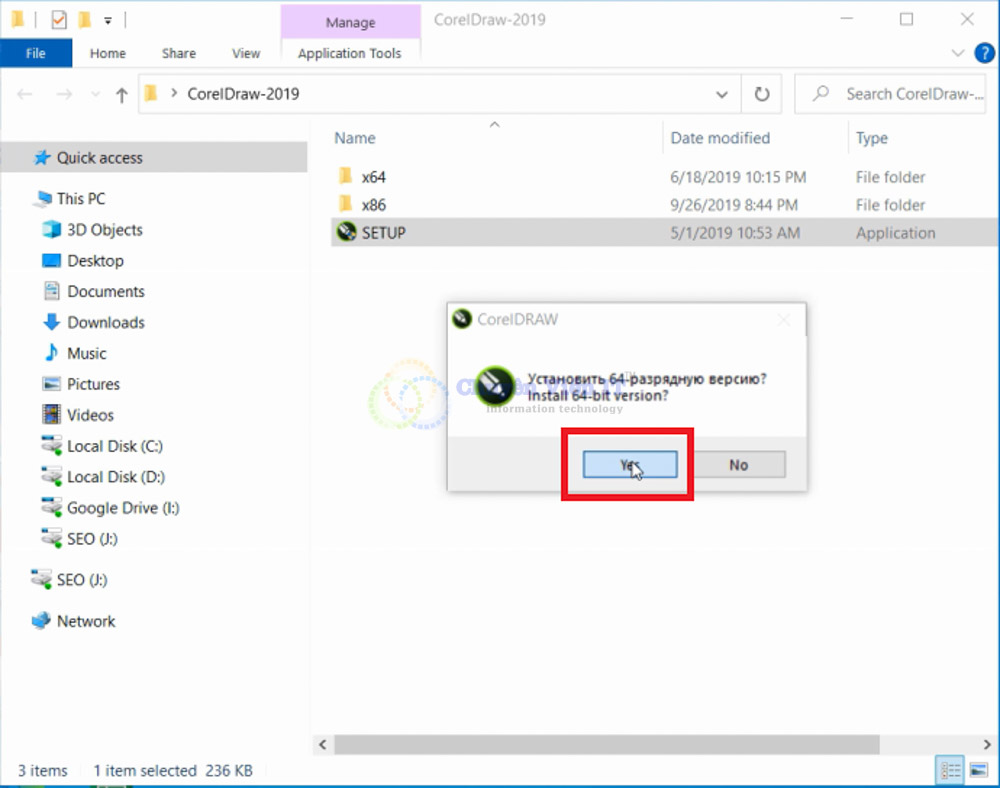Click the up-directory arrow icon
This screenshot has height=788, width=1000.
122,95
